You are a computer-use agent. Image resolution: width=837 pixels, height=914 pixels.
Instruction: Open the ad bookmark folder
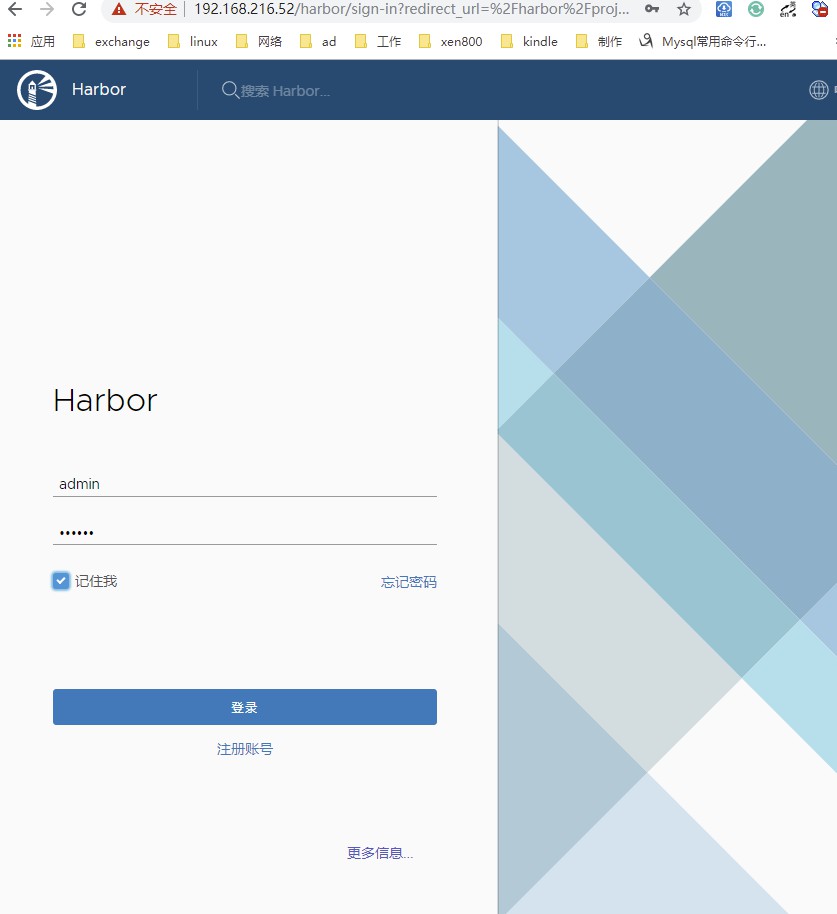click(x=318, y=41)
